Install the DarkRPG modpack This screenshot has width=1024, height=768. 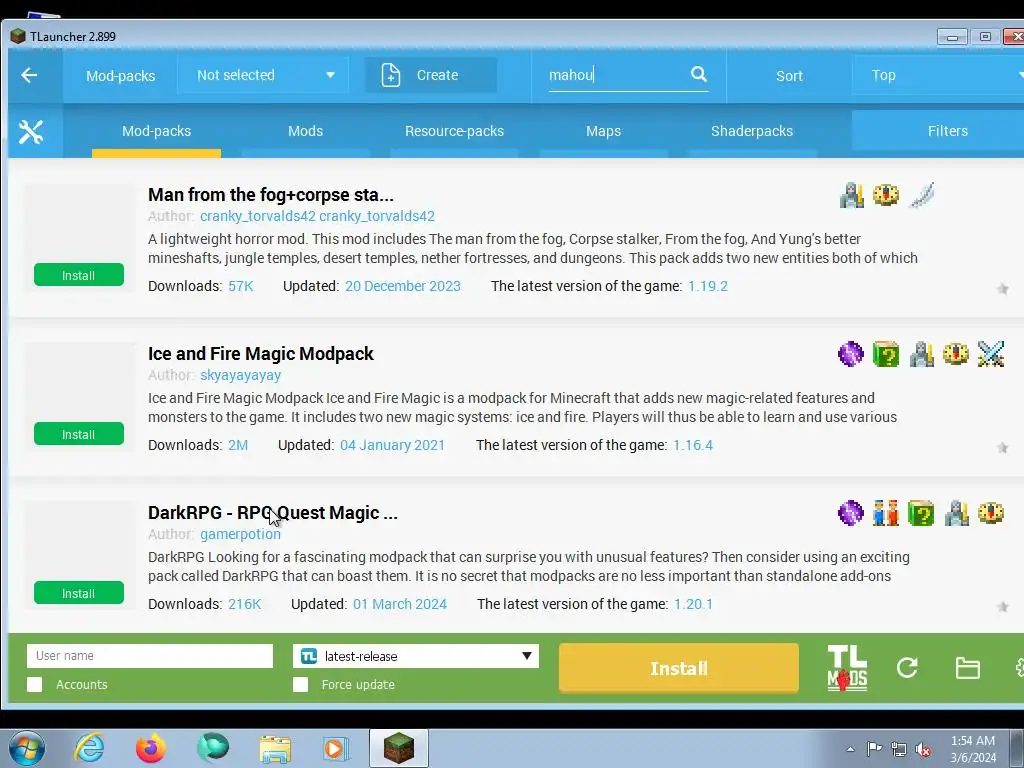(x=79, y=593)
